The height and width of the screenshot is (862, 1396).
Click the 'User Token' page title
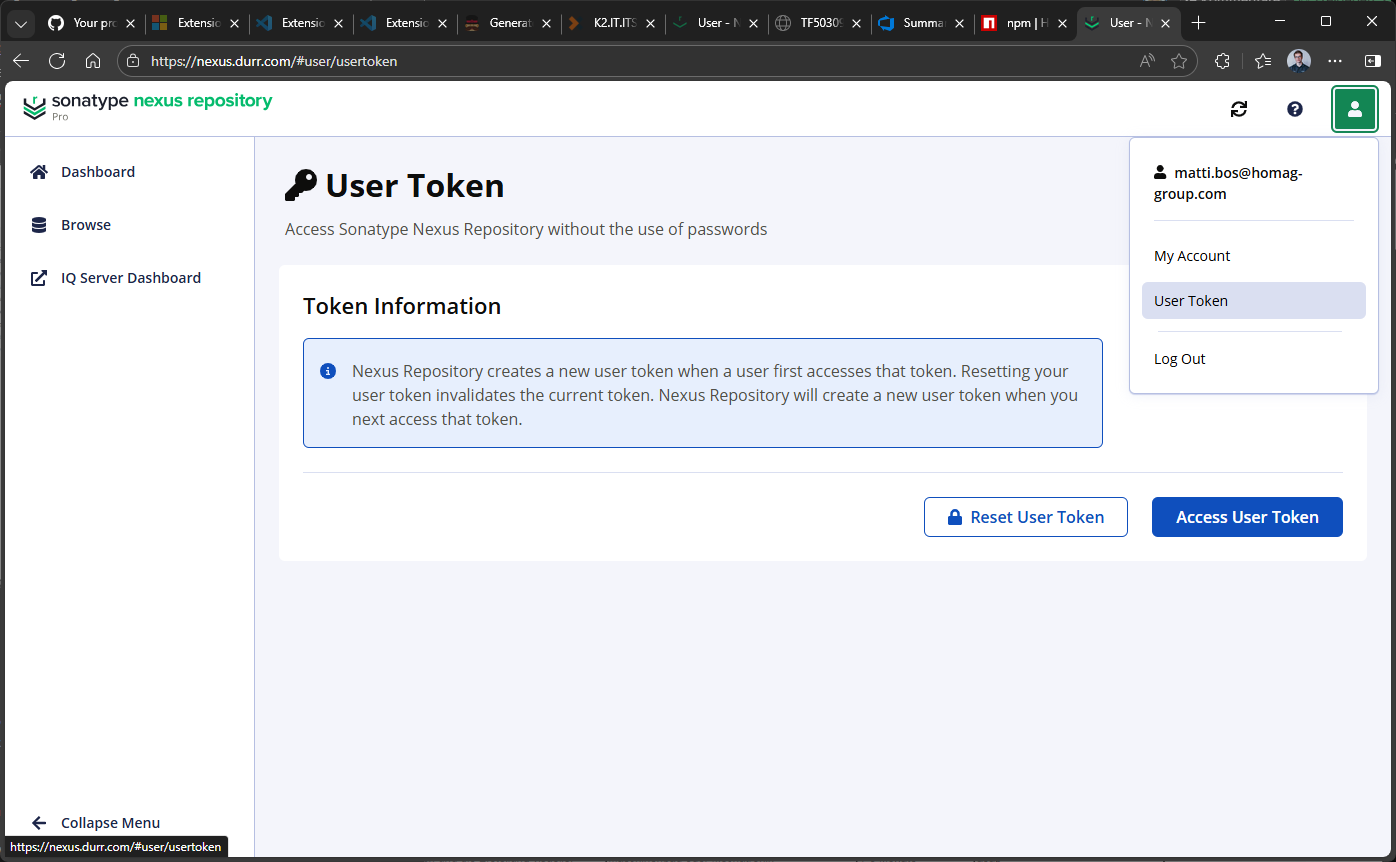pos(415,186)
